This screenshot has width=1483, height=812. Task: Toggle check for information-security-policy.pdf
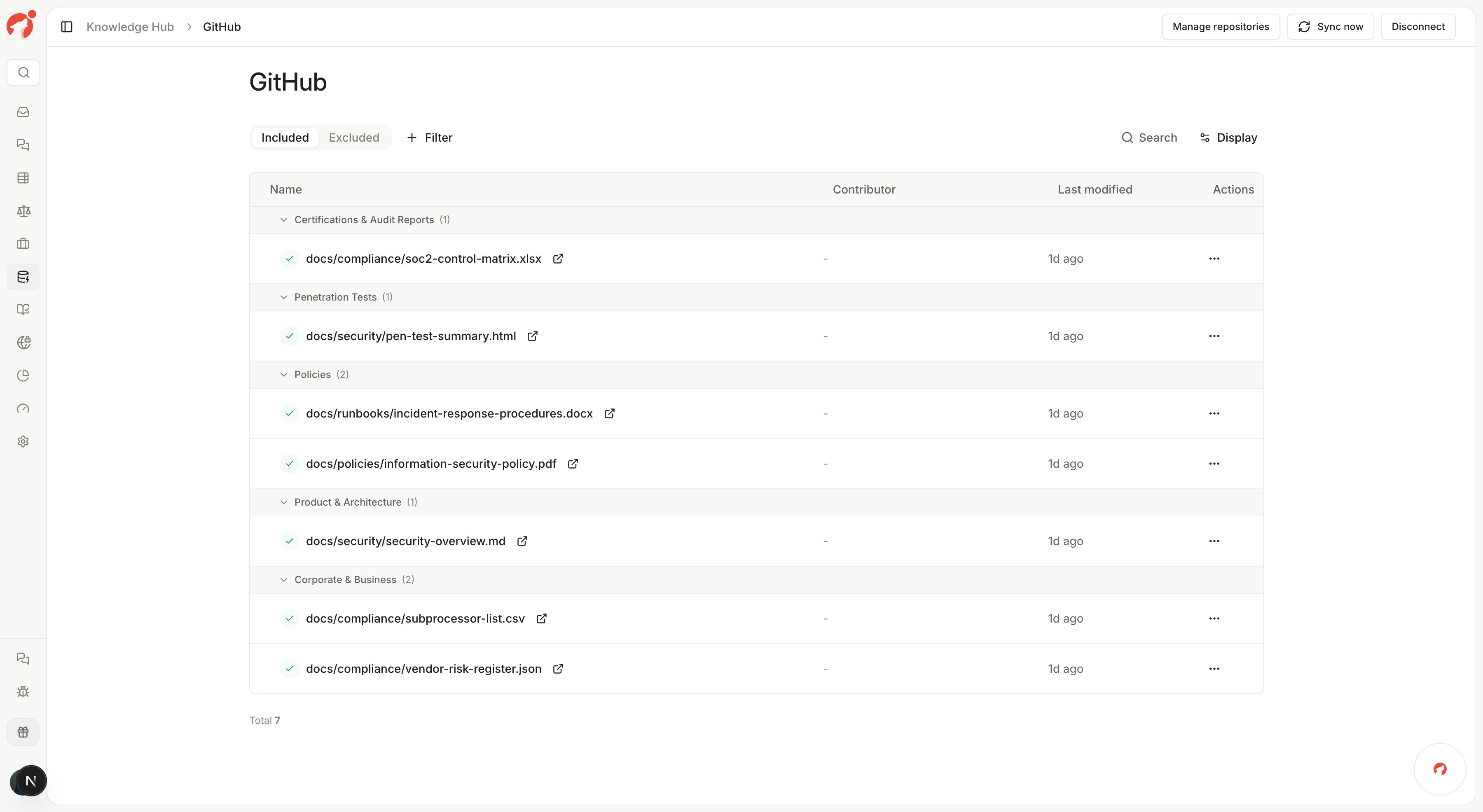tap(290, 463)
